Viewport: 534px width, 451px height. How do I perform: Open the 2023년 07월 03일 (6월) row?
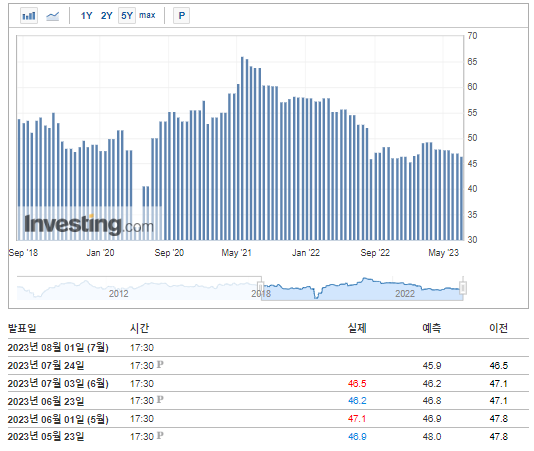coord(268,384)
